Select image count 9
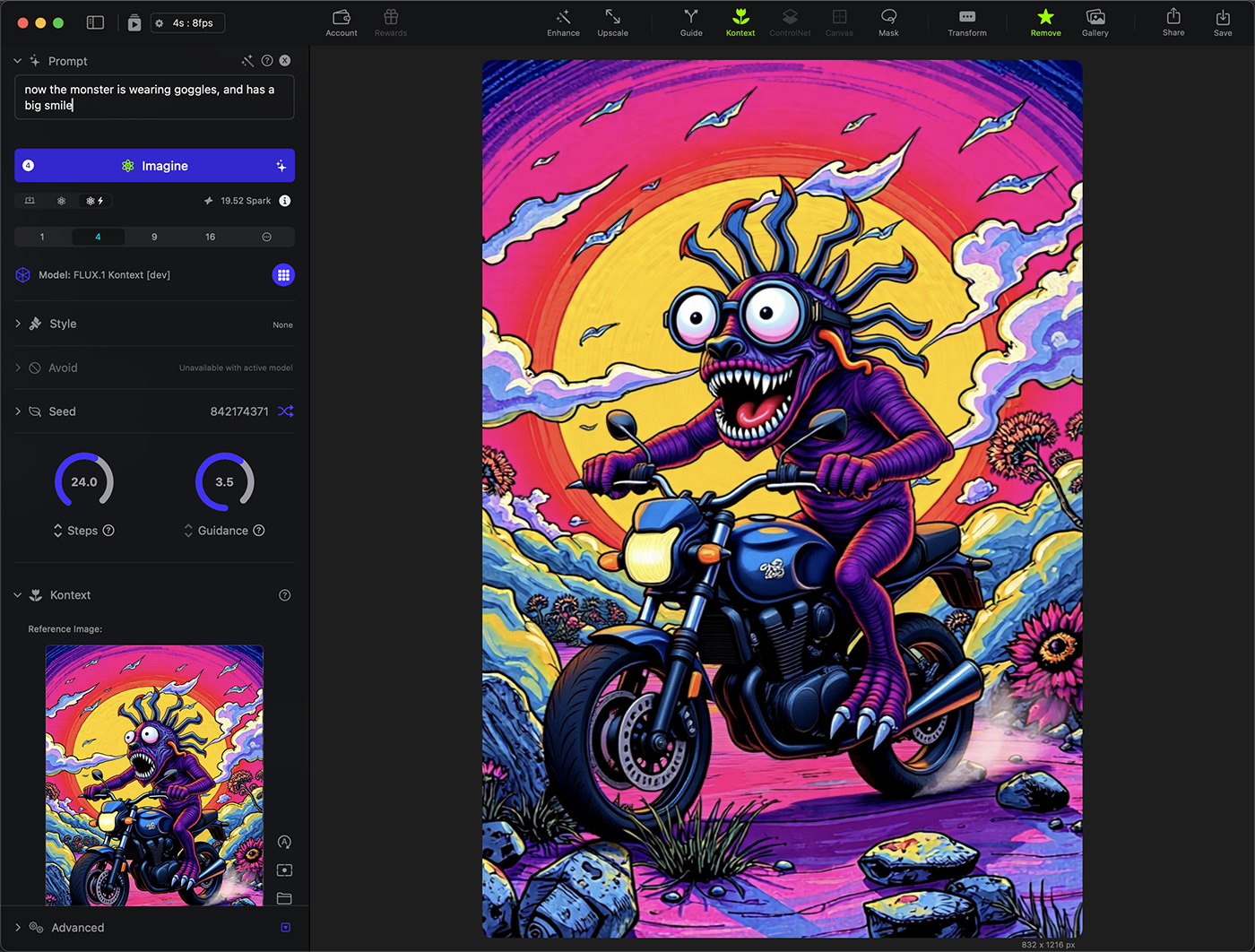This screenshot has height=952, width=1255. pos(154,237)
